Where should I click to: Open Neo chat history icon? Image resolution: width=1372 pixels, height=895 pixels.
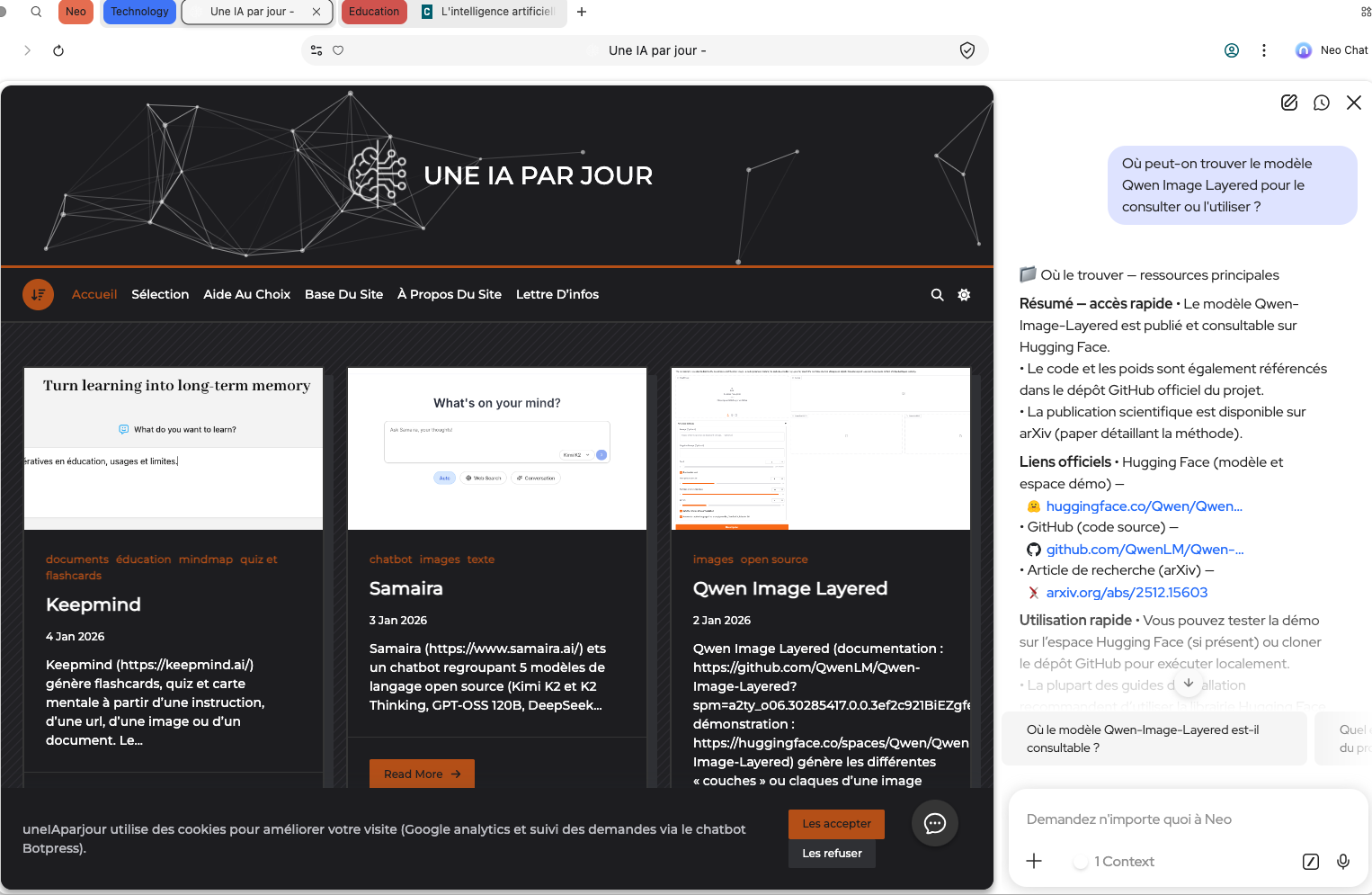click(x=1321, y=103)
